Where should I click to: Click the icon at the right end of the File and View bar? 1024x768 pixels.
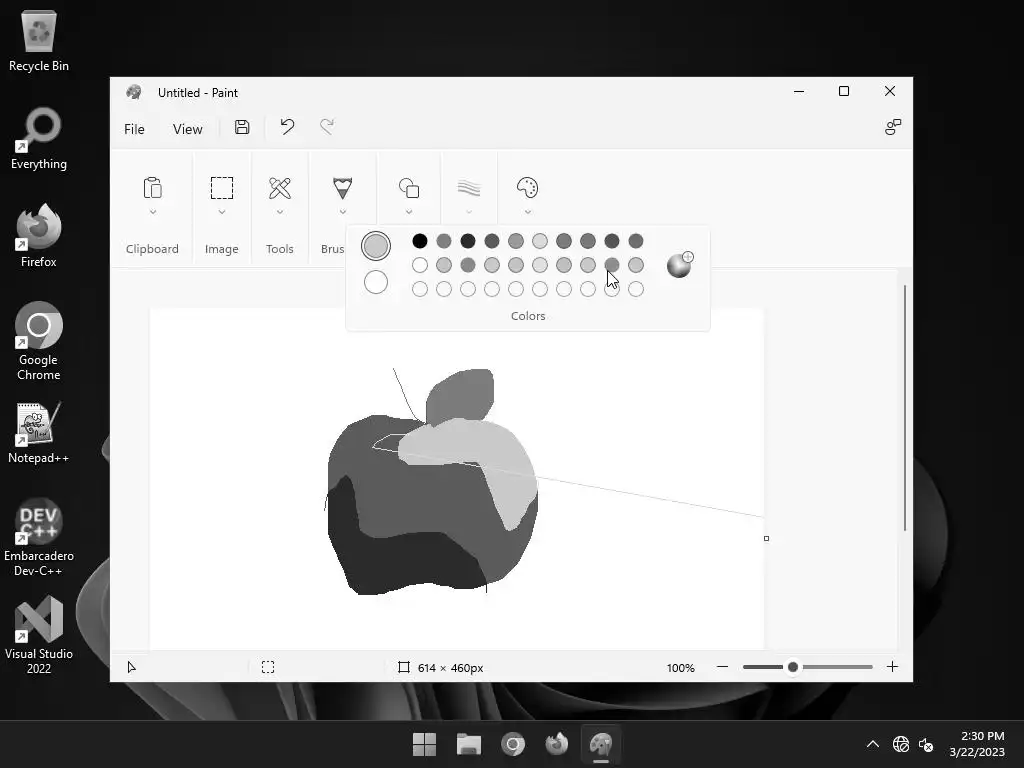pyautogui.click(x=893, y=127)
